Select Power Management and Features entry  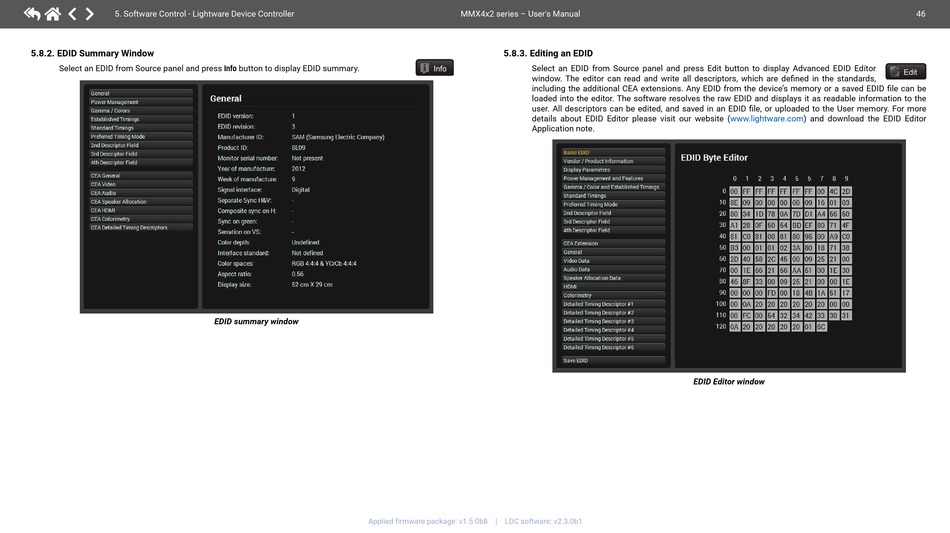click(x=613, y=179)
